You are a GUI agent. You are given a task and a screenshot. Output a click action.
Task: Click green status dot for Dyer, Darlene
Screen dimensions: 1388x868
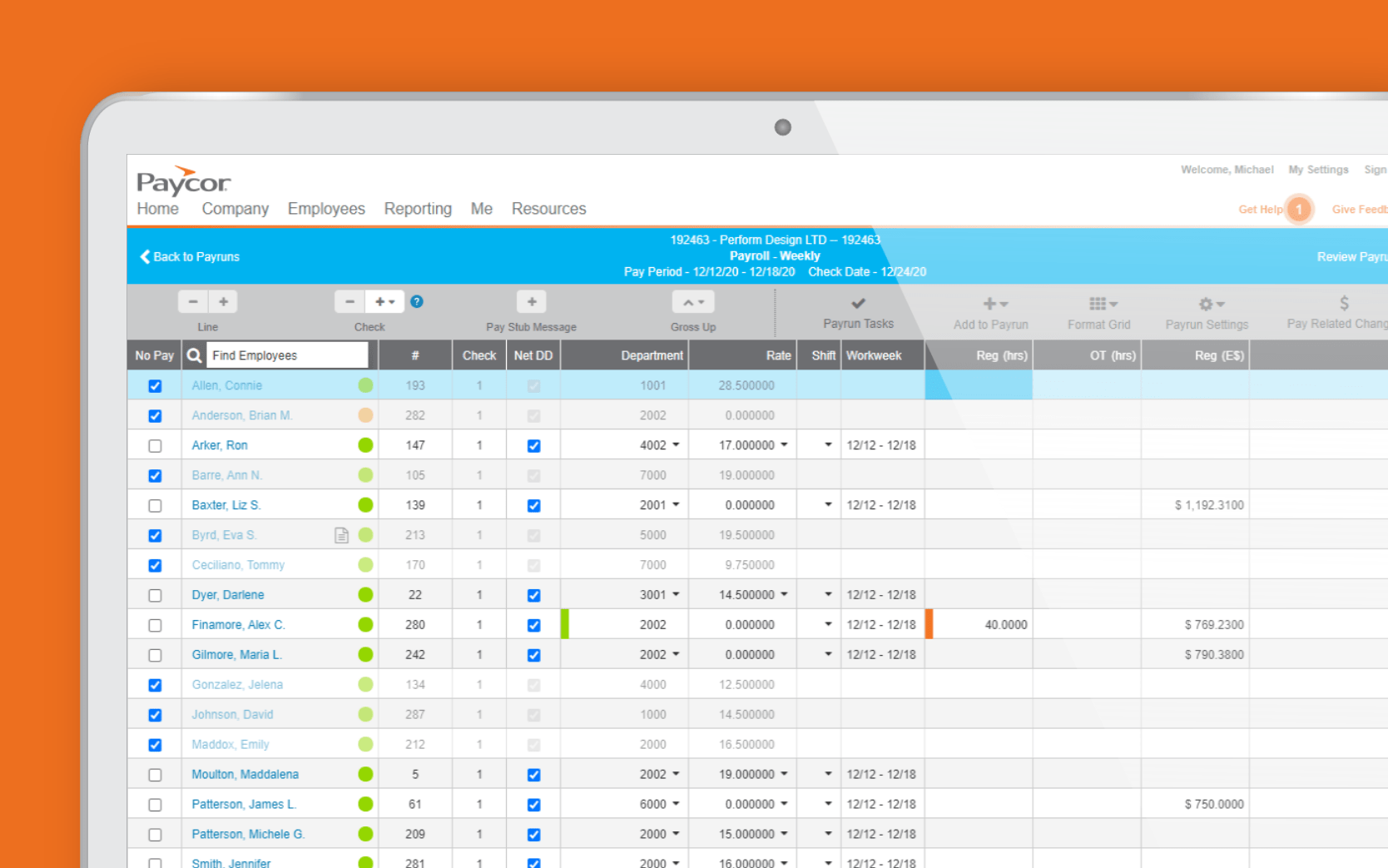[365, 595]
